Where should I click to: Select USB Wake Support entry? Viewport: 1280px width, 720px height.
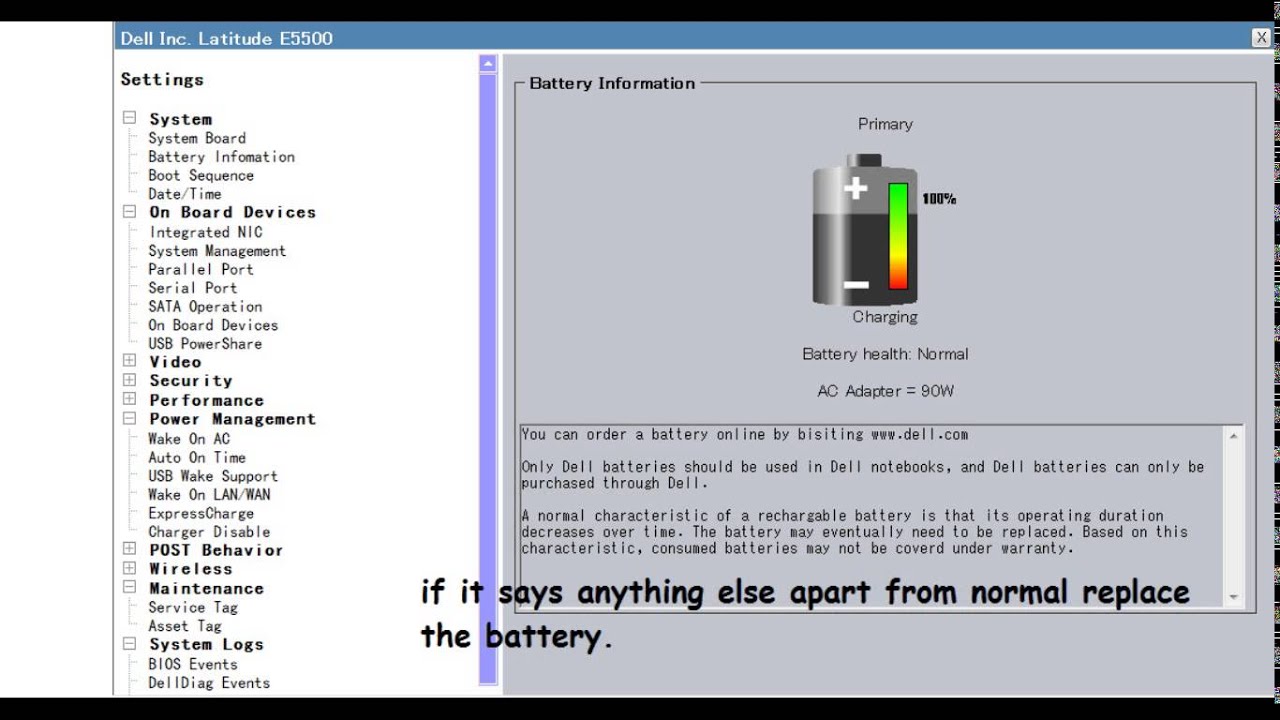coord(213,476)
